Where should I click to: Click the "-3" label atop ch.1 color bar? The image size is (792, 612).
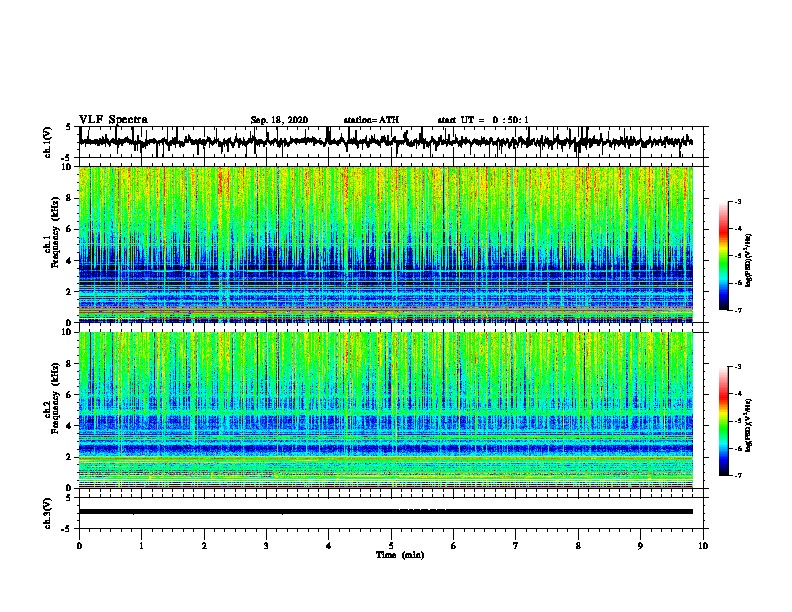click(x=738, y=201)
